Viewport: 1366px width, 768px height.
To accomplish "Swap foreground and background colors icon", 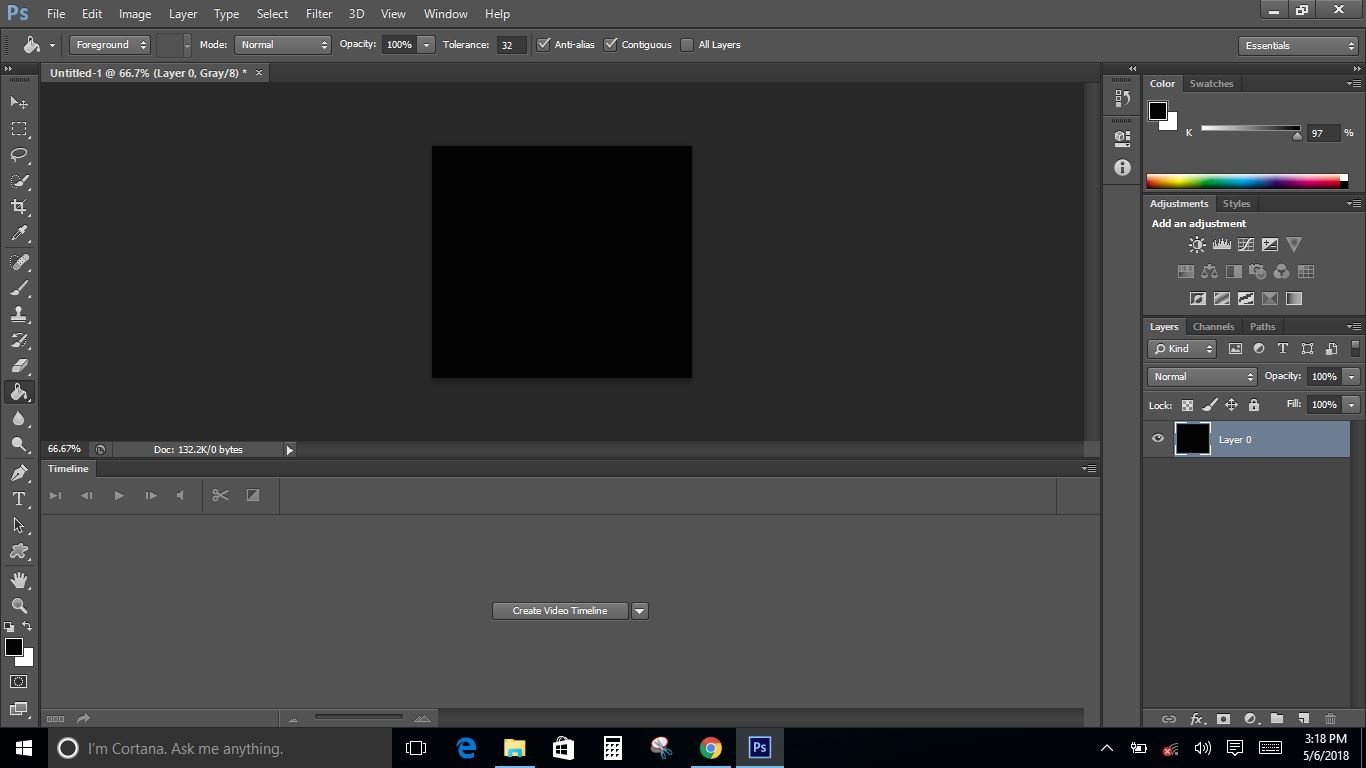I will (27, 627).
